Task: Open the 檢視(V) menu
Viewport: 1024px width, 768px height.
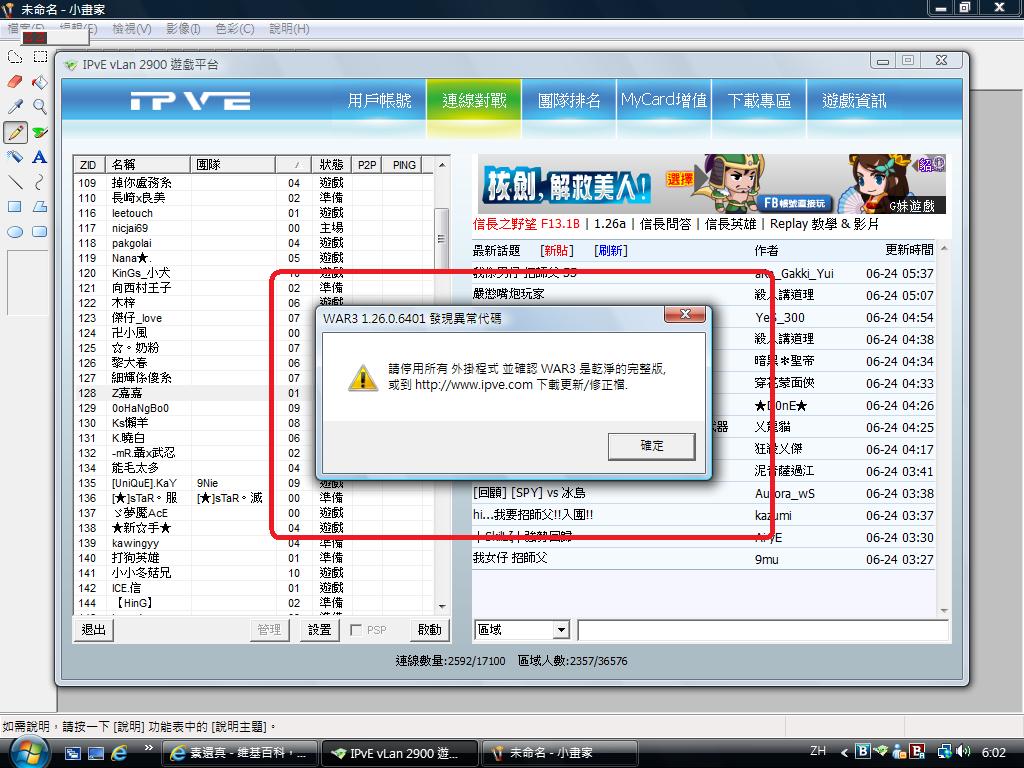Action: tap(131, 29)
